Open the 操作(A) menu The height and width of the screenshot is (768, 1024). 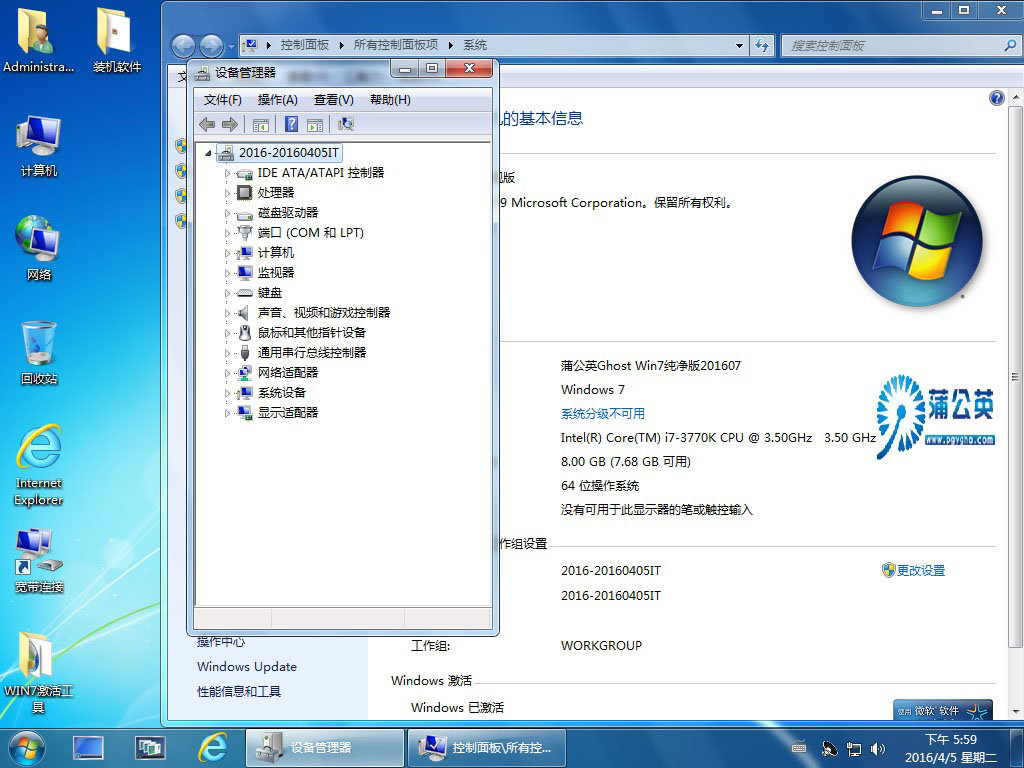(x=277, y=100)
